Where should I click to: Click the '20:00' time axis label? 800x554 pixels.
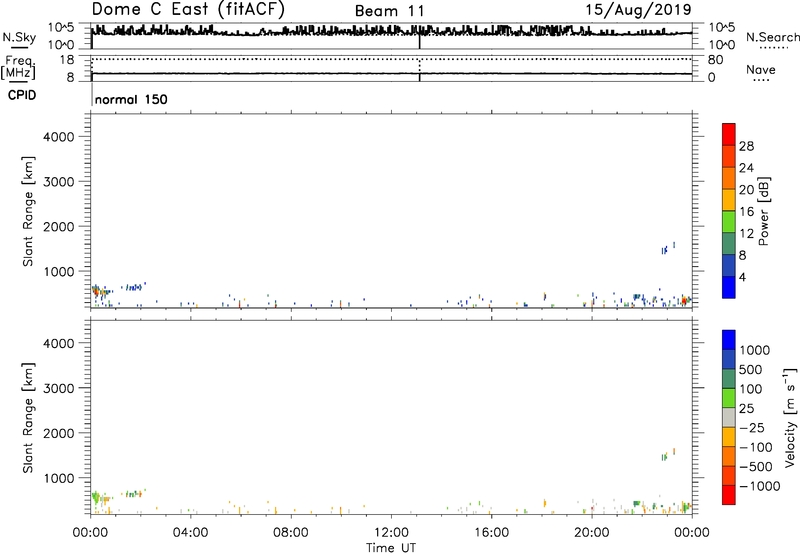point(592,533)
